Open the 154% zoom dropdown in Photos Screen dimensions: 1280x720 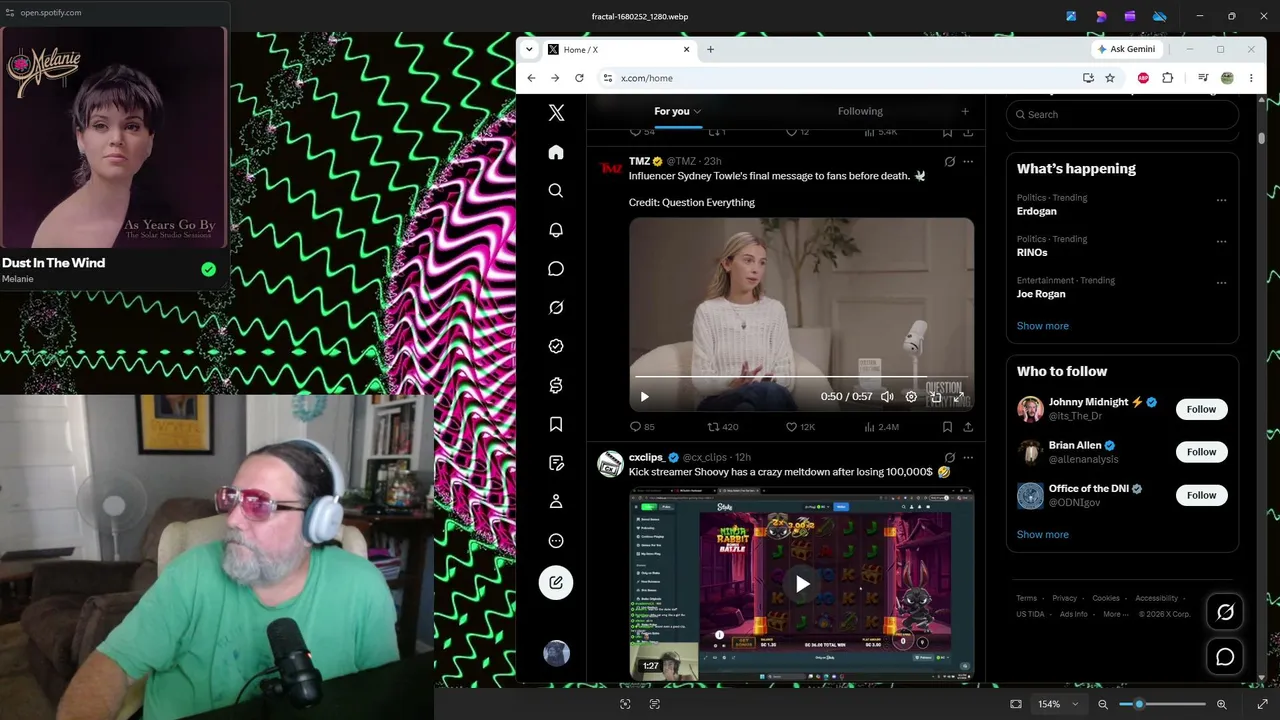[1058, 704]
